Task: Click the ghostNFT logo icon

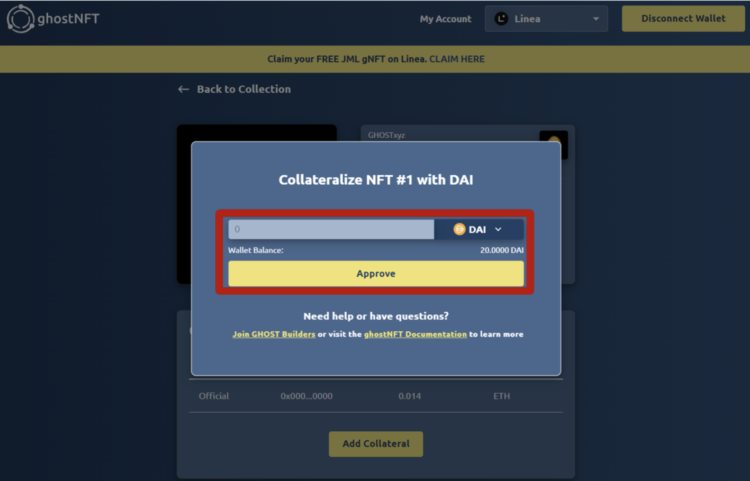Action: [x=20, y=19]
